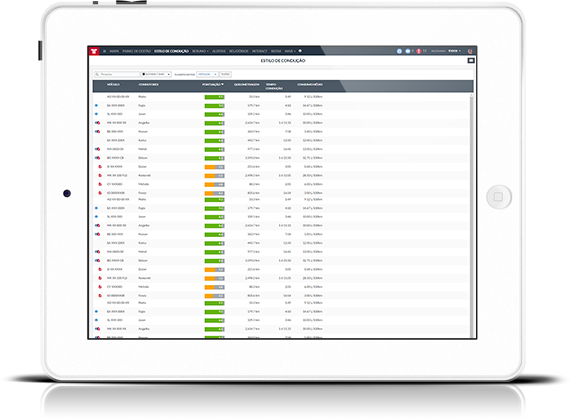
Task: Click the blue circular icon in the top bar
Action: (x=399, y=51)
